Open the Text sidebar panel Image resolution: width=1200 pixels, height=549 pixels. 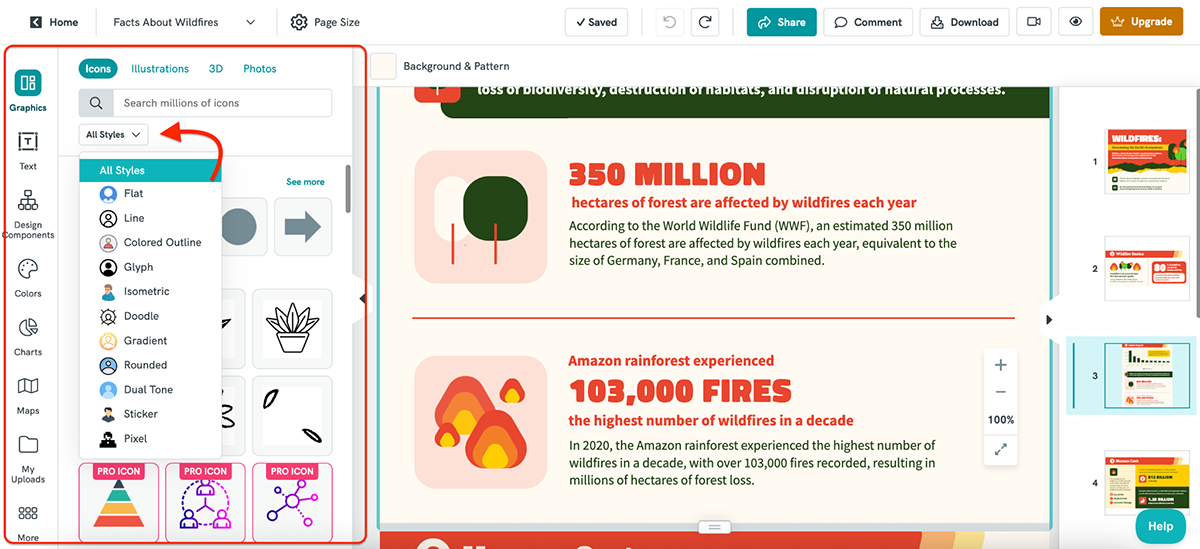[x=28, y=150]
